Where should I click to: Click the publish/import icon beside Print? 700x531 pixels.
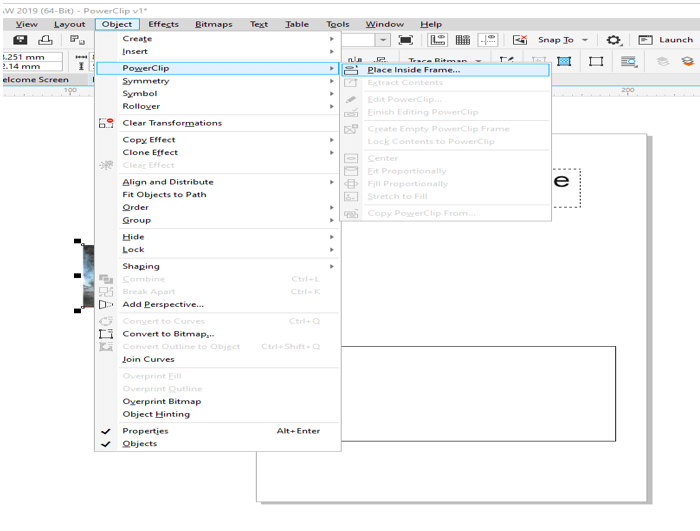77,40
